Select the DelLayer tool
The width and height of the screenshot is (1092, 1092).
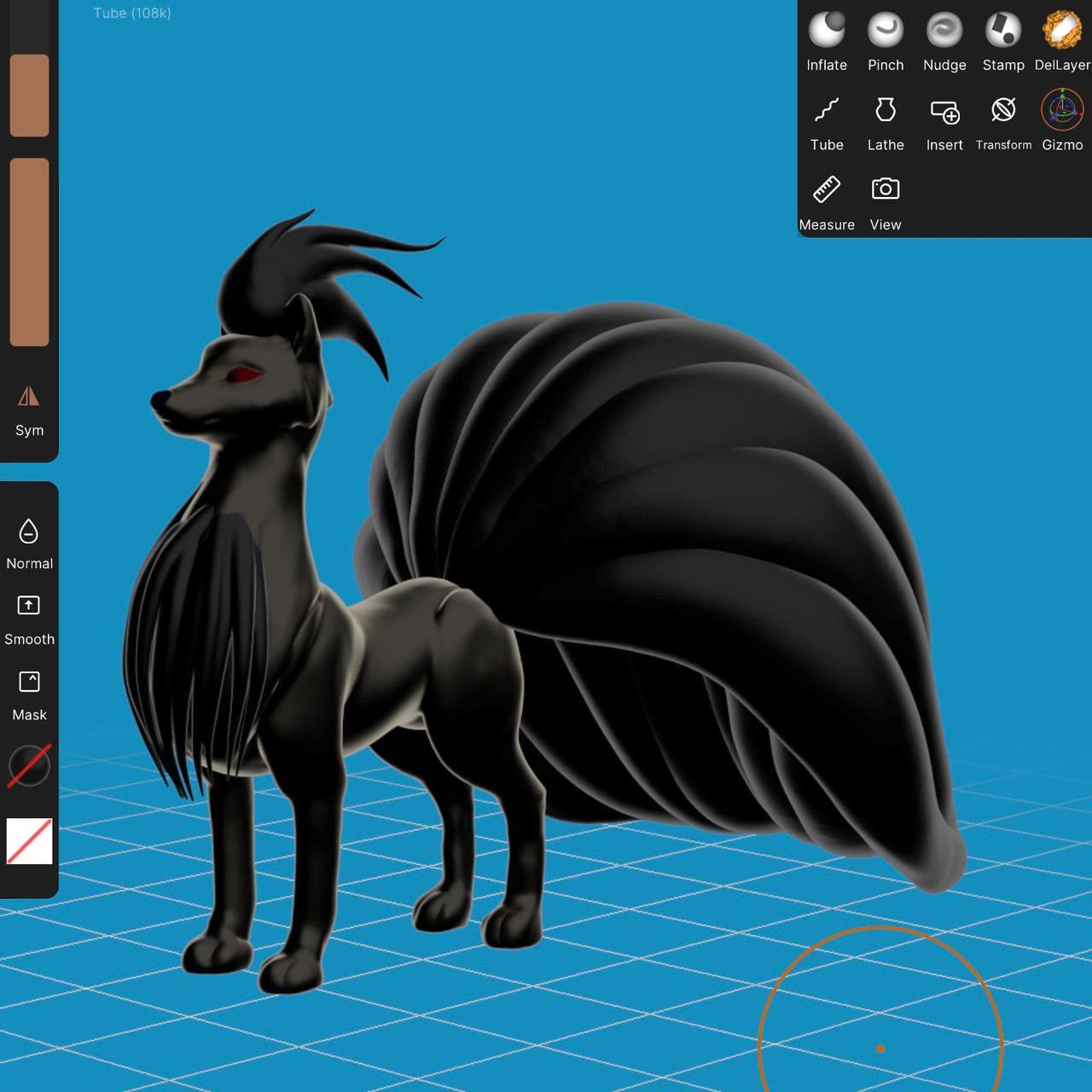click(1062, 41)
